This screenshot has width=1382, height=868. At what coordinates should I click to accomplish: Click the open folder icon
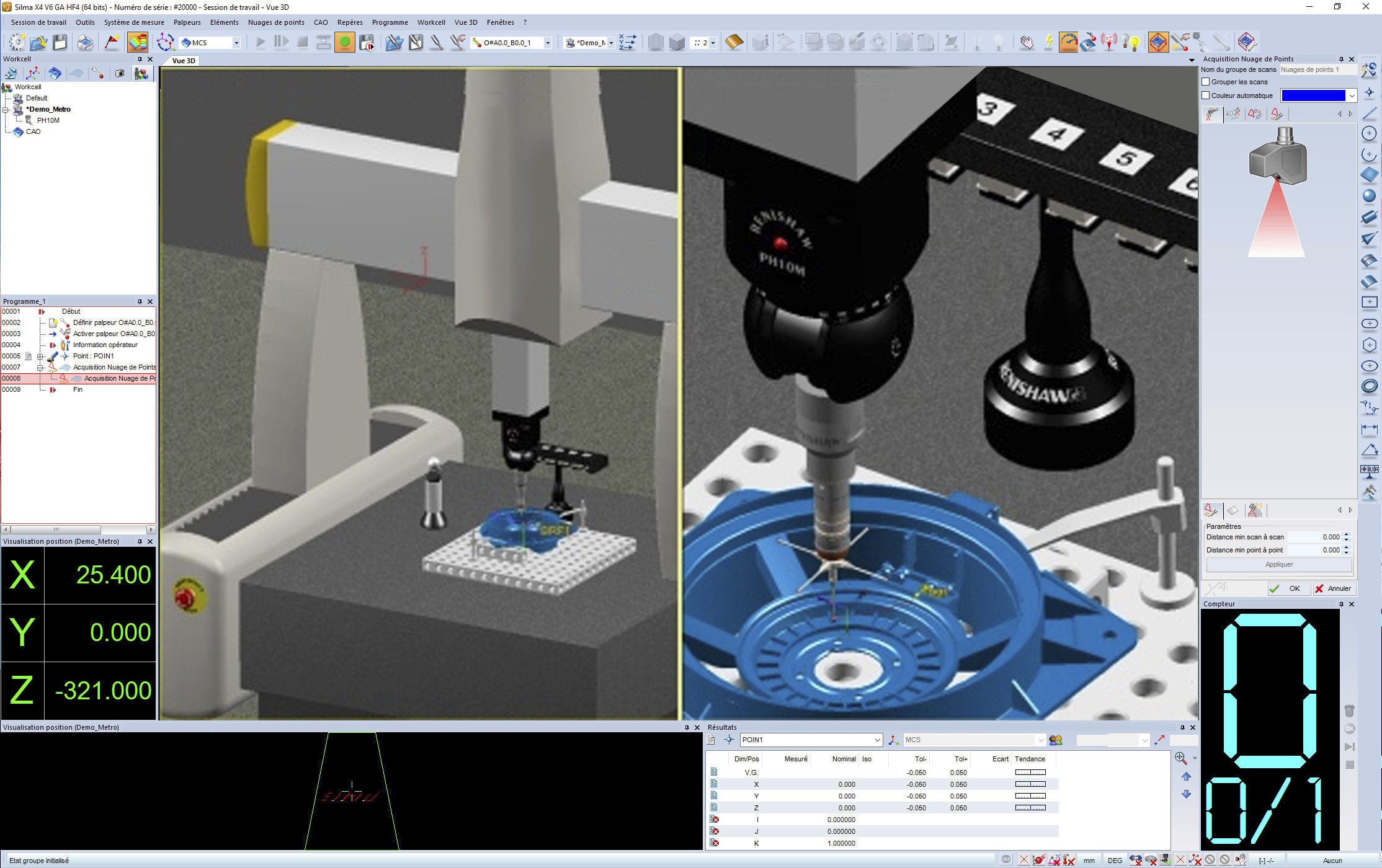[x=38, y=43]
